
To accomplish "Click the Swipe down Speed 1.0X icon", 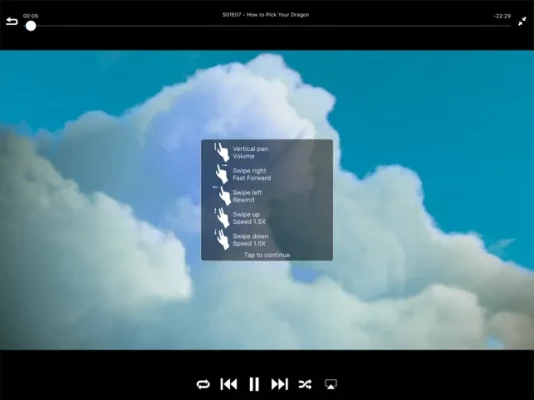I will click(222, 239).
